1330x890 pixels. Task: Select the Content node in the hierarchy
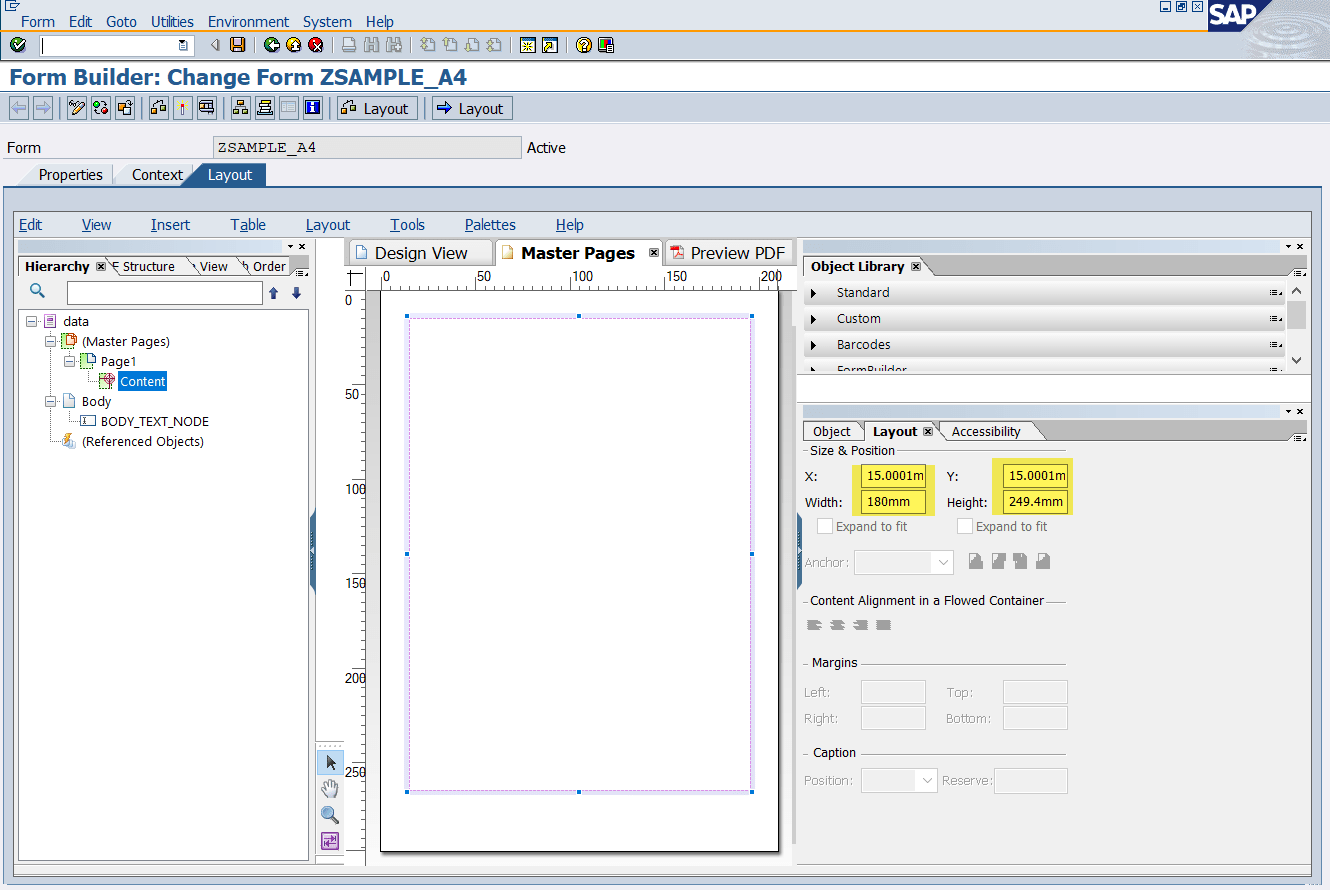(142, 381)
